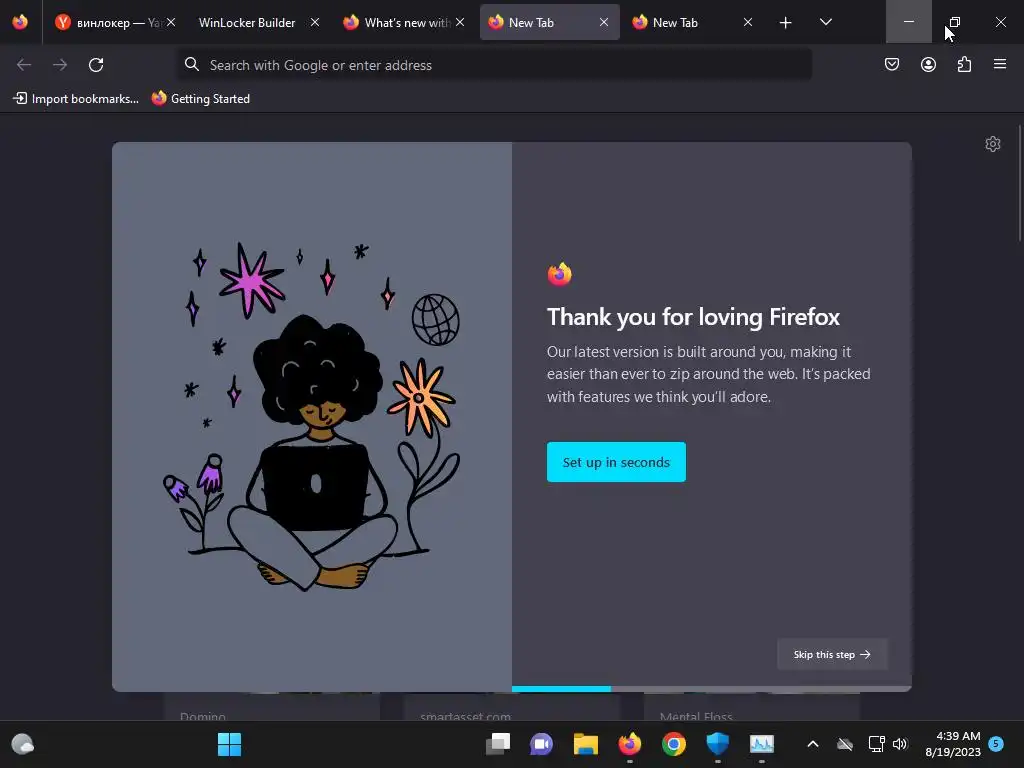Open new tab personalize gear icon

click(993, 144)
